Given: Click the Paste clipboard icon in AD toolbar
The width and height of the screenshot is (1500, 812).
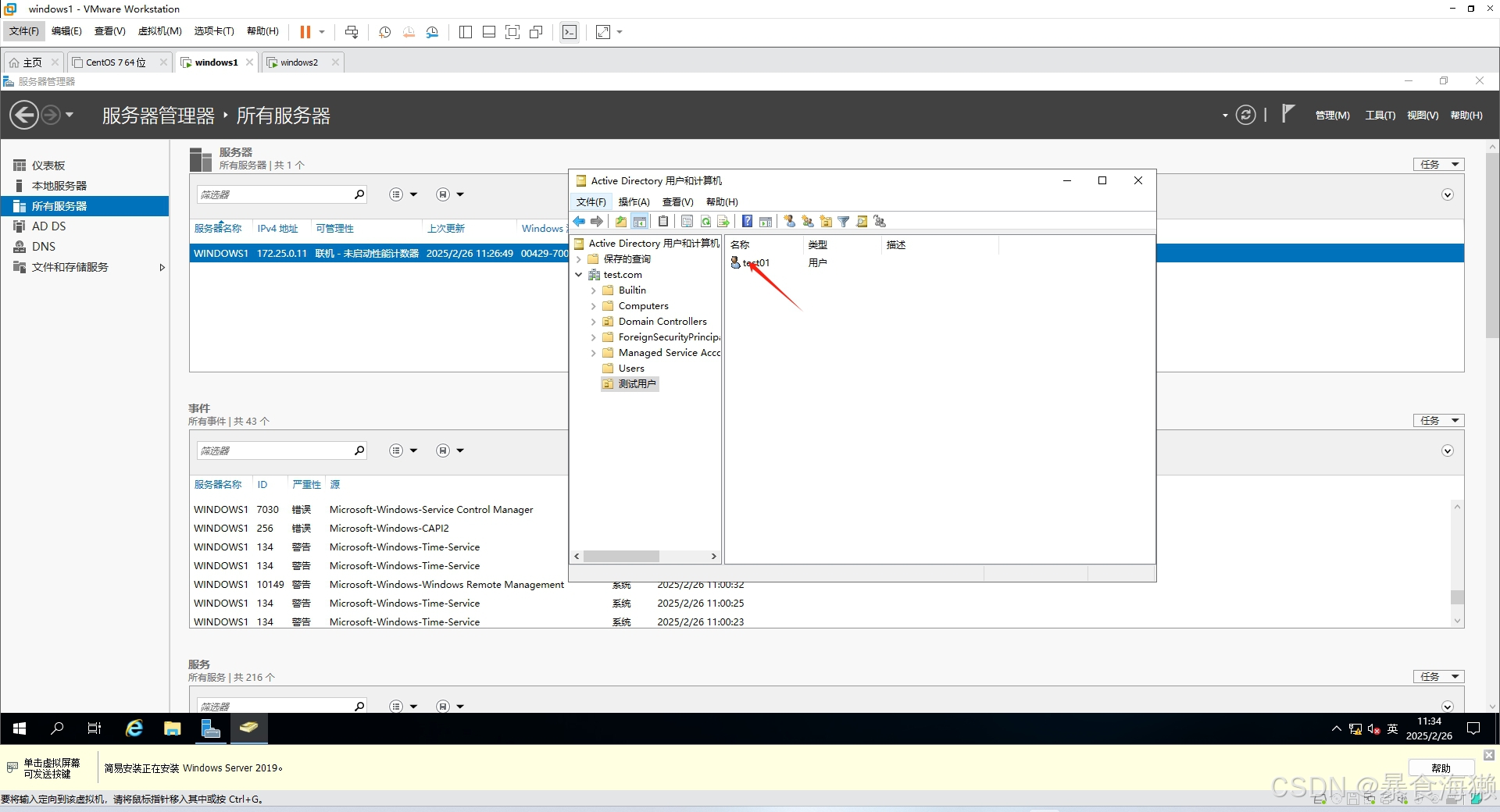Looking at the screenshot, I should [x=663, y=222].
